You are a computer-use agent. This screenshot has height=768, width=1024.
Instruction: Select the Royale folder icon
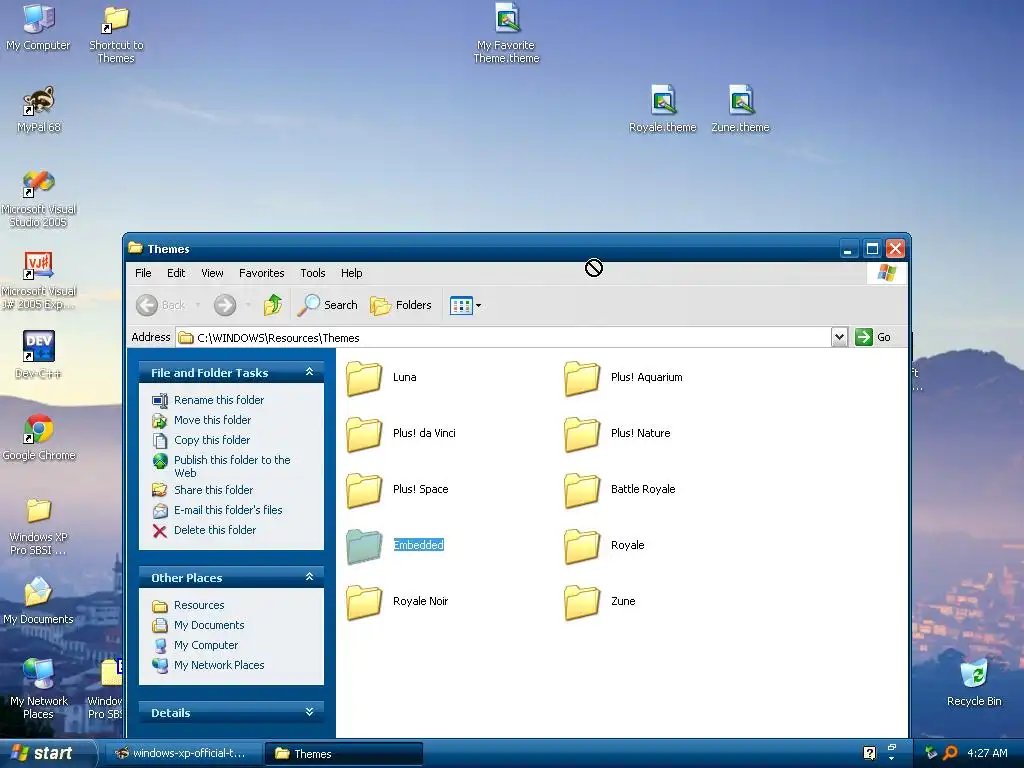pos(582,546)
